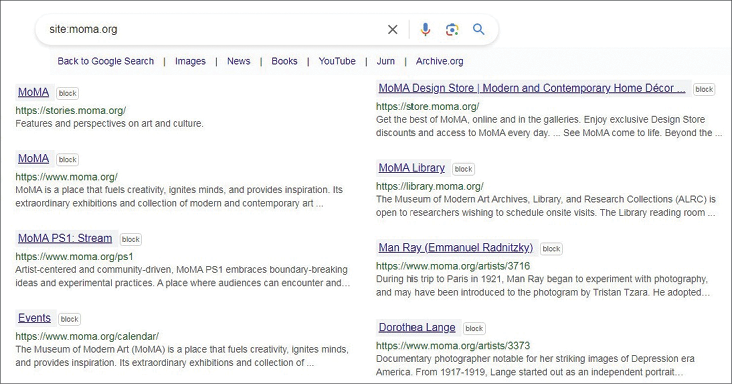Start voice search with the microphone icon

(425, 29)
